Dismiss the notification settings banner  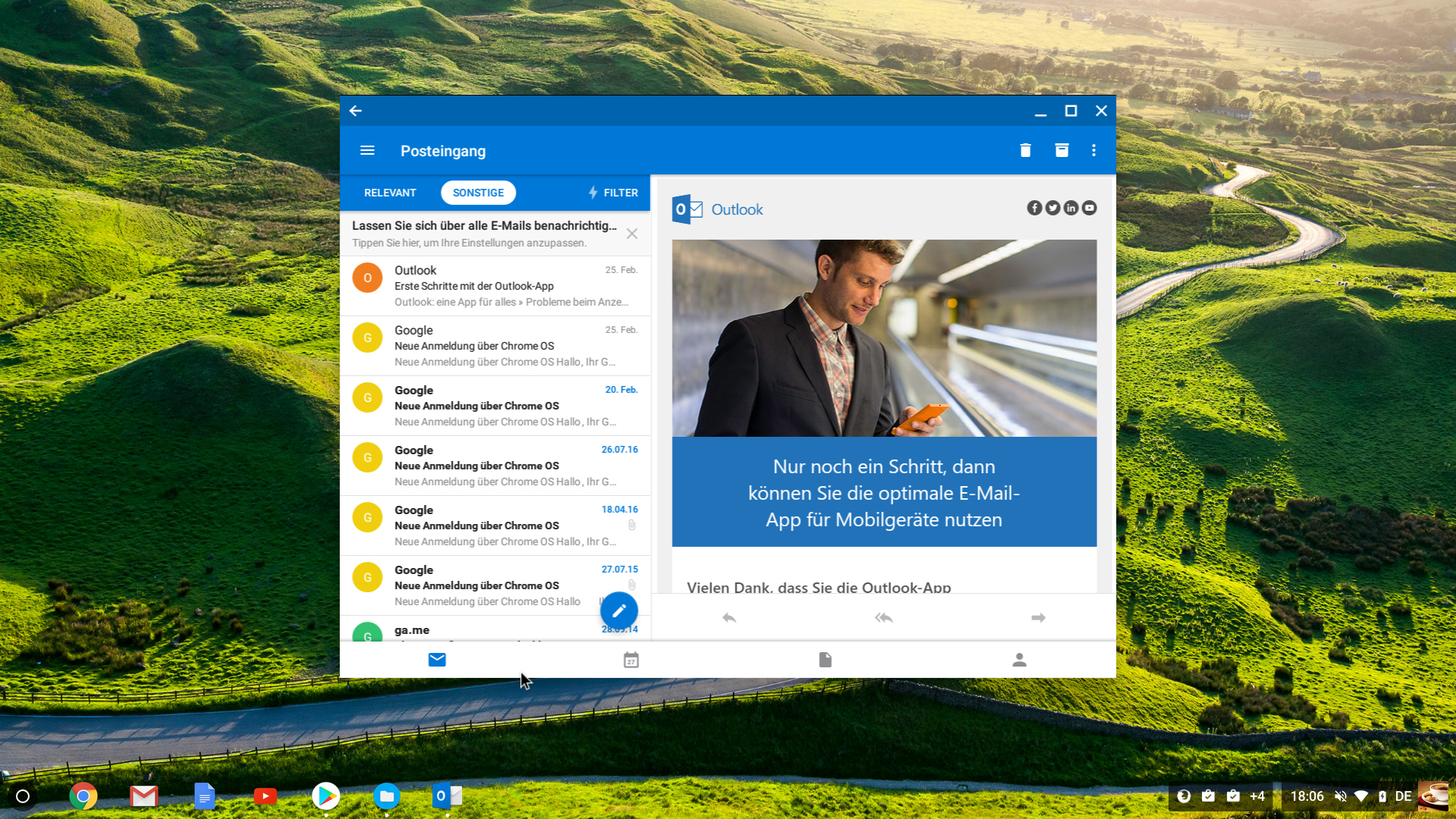[x=632, y=234]
